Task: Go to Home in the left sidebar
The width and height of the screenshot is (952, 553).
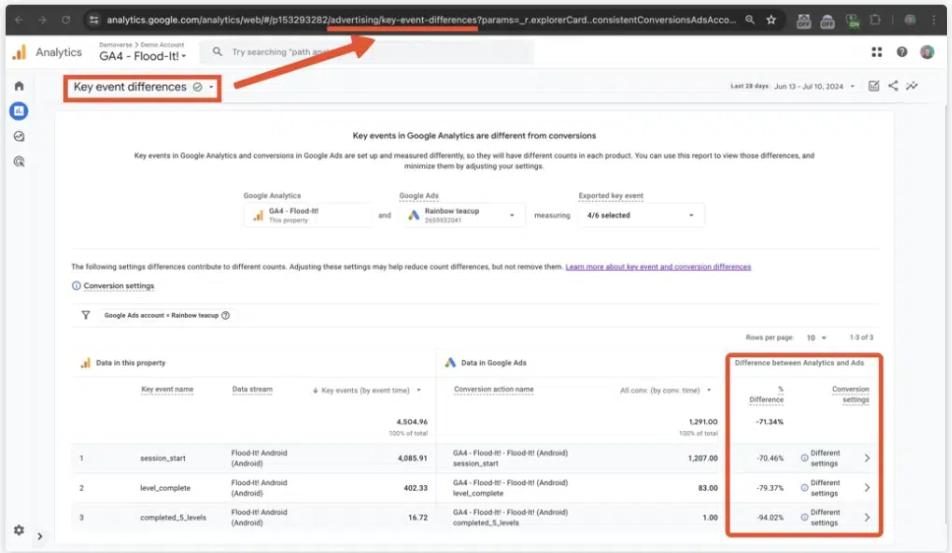Action: [x=19, y=86]
